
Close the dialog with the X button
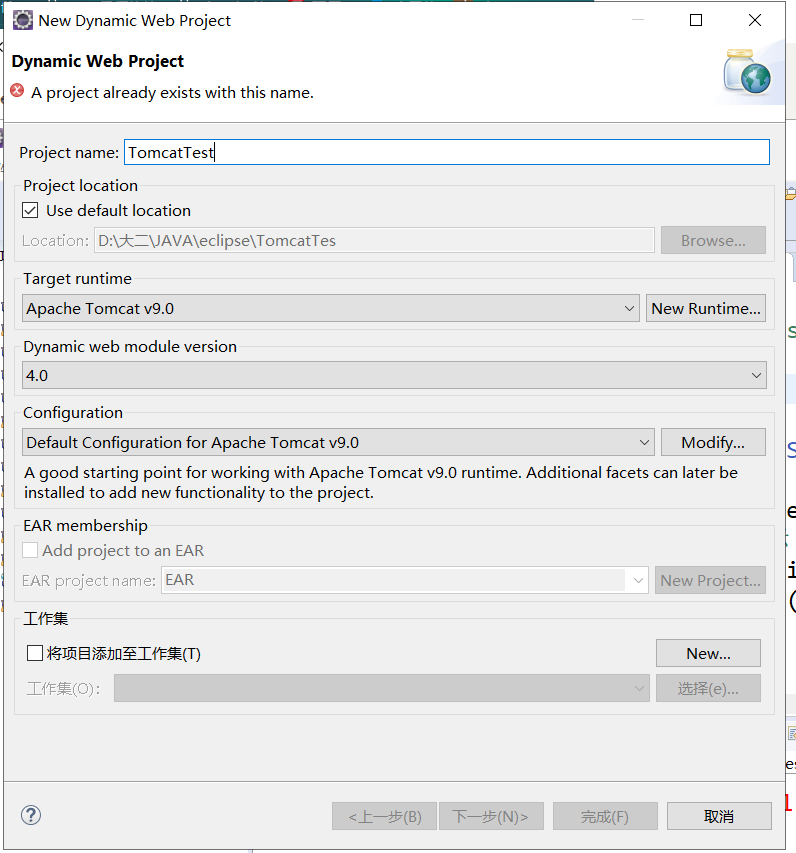[755, 21]
